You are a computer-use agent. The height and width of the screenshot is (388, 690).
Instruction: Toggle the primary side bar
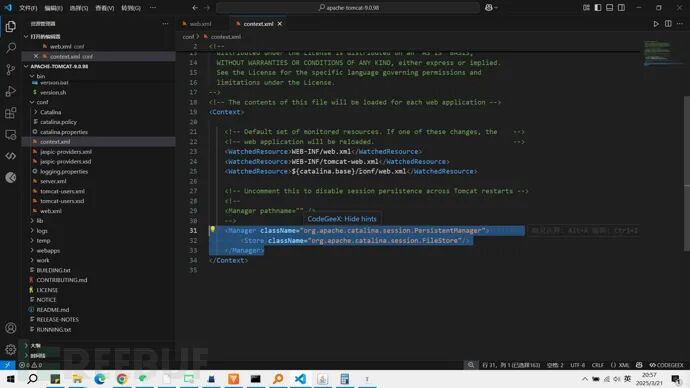point(598,7)
